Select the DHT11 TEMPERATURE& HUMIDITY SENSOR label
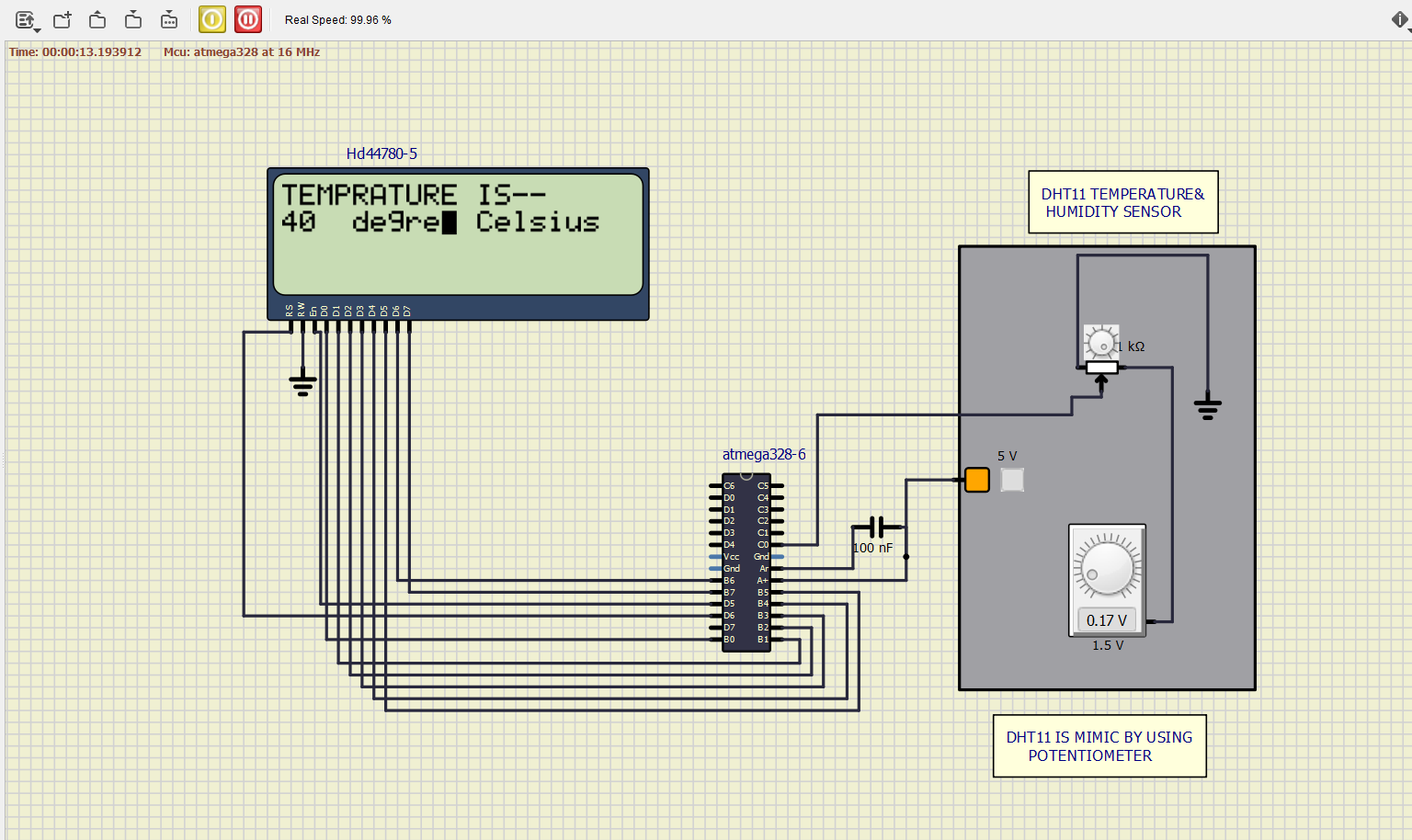 pyautogui.click(x=1122, y=202)
